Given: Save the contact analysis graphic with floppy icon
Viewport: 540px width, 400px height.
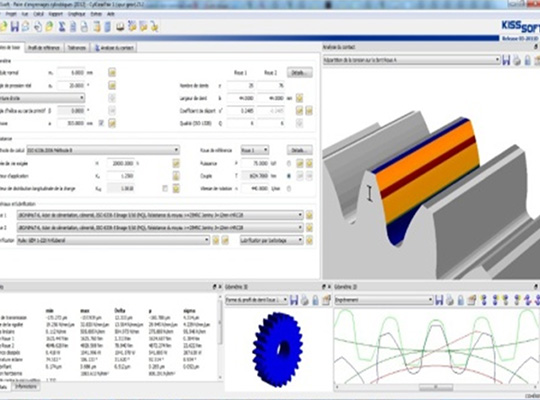Looking at the screenshot, I should pyautogui.click(x=506, y=60).
